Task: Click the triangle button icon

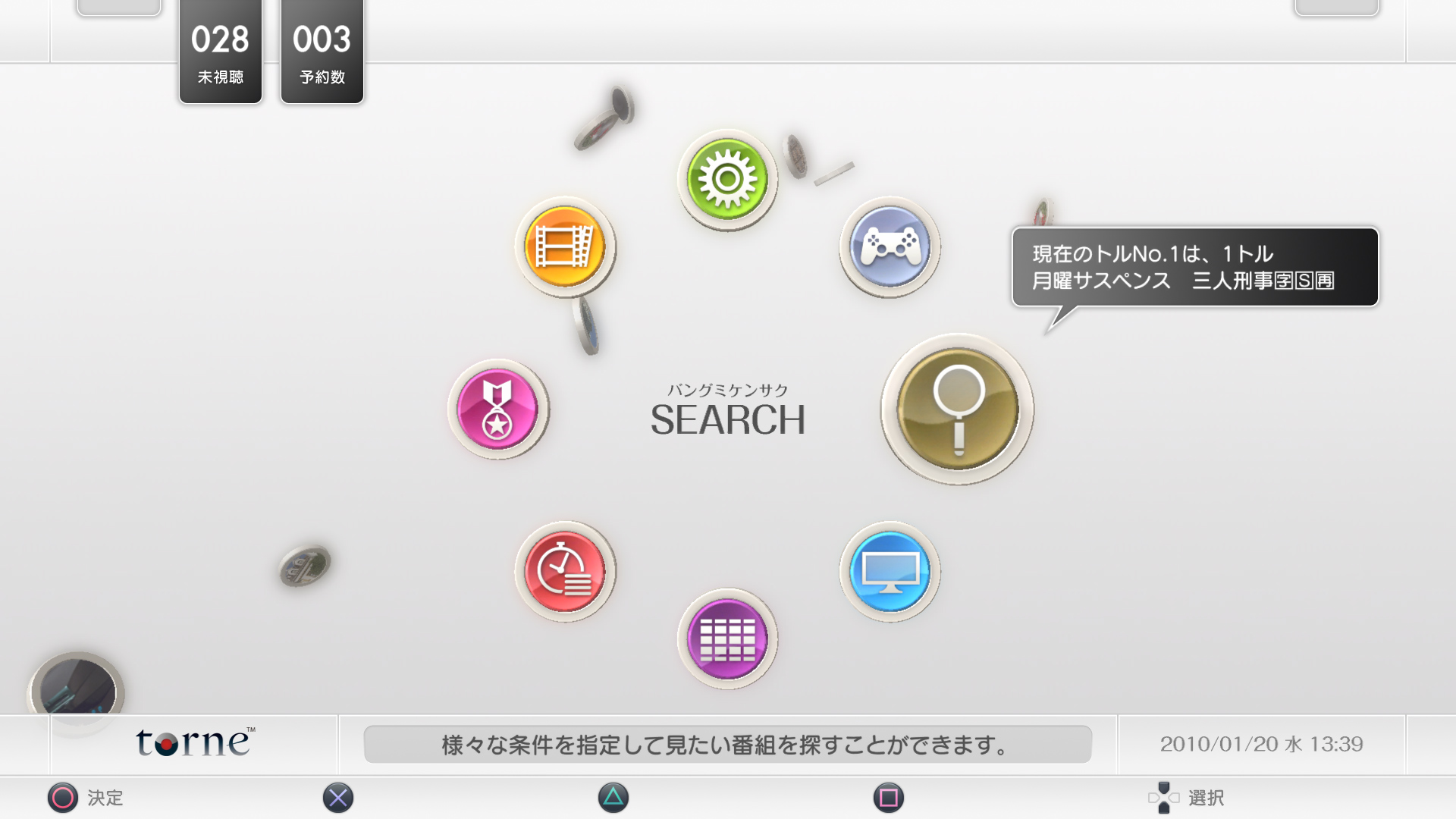Action: [613, 798]
